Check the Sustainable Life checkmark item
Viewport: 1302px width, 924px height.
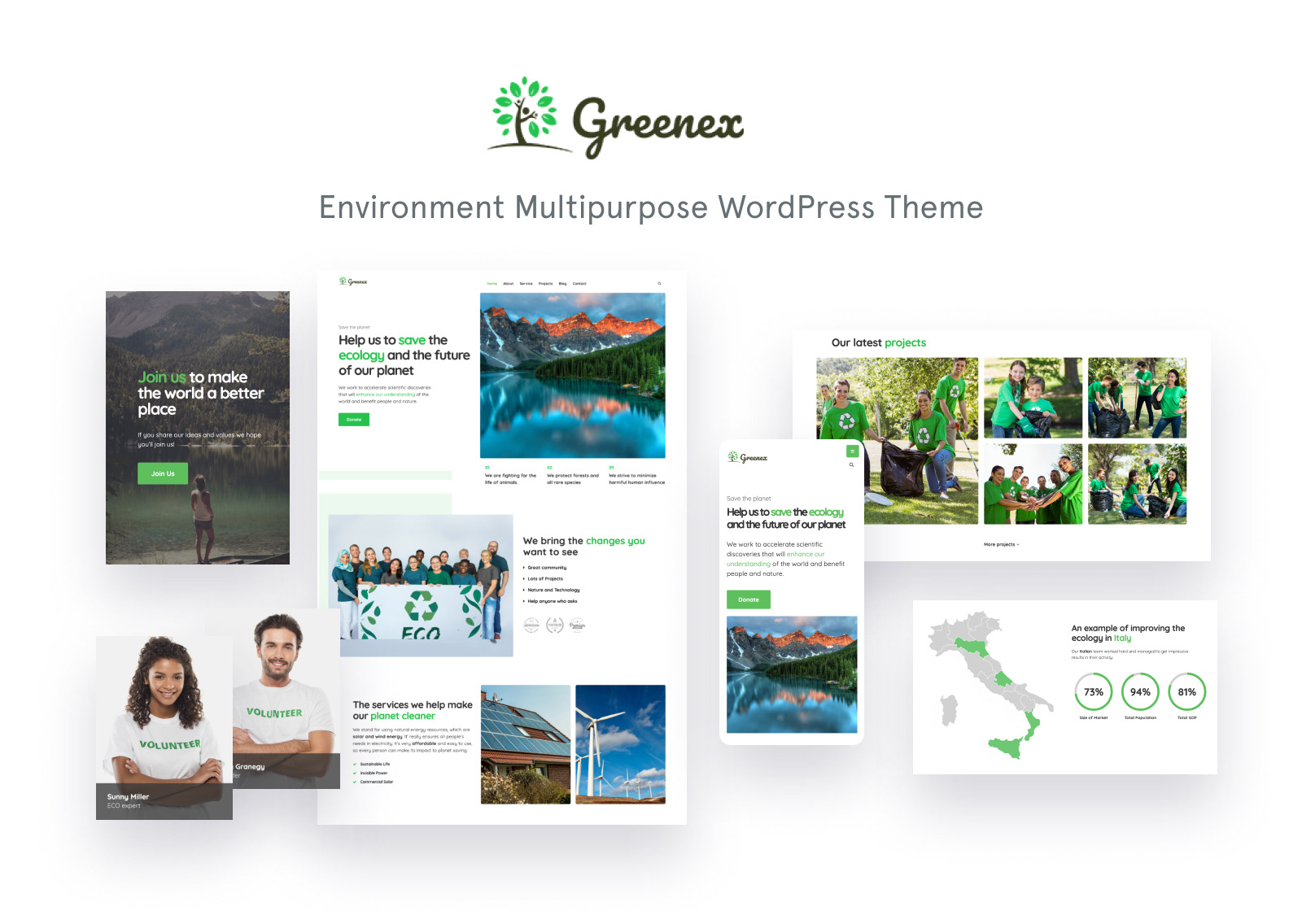pos(356,764)
